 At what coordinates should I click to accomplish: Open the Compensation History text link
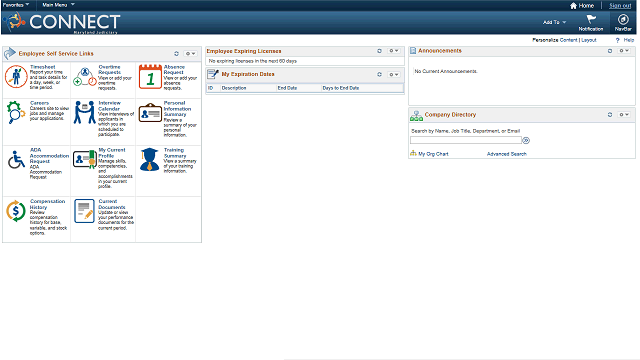coord(47,204)
